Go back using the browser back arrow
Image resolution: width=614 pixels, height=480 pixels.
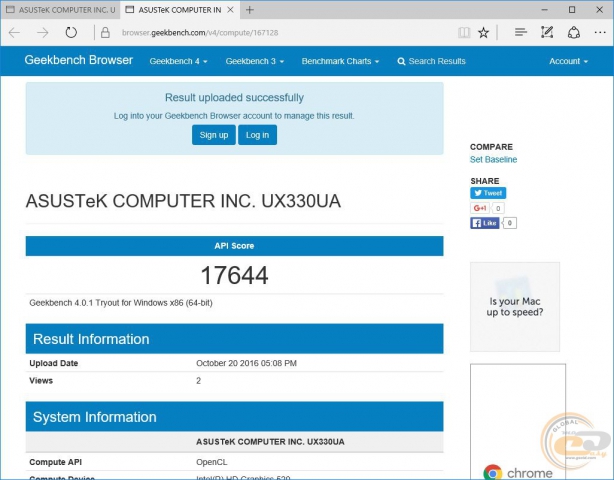14,32
